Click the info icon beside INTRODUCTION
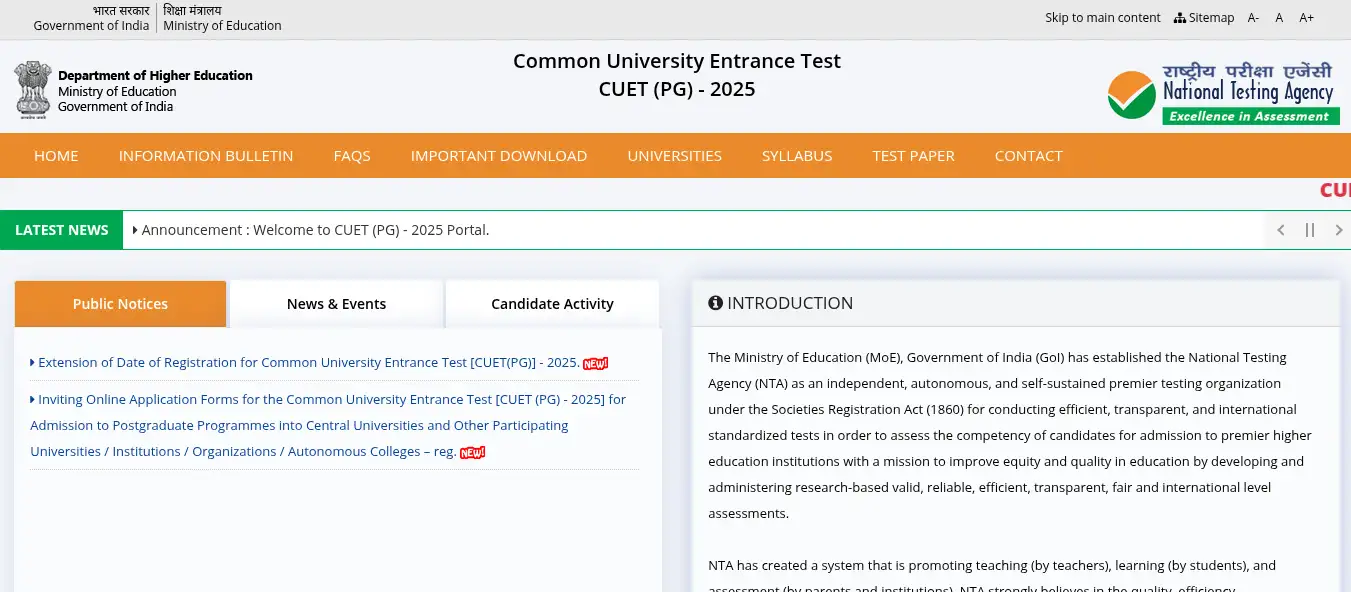 pyautogui.click(x=715, y=303)
